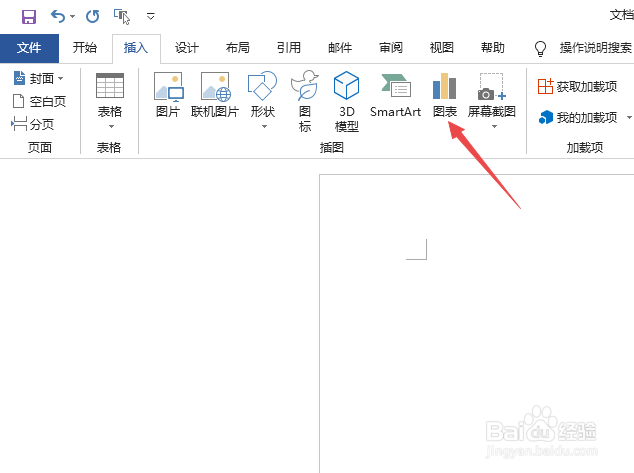Screen dimensions: 634x473
Task: Insert a SmartArt graphic
Action: (x=395, y=95)
